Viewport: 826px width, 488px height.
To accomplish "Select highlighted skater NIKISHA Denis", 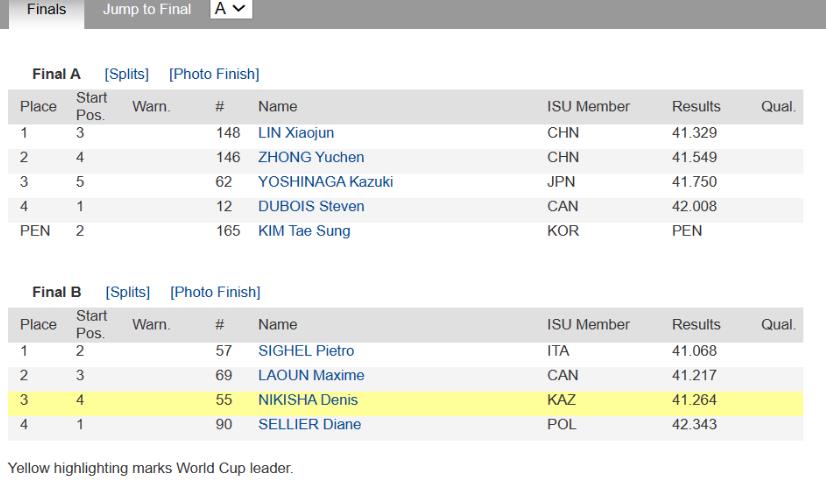I will pyautogui.click(x=308, y=400).
